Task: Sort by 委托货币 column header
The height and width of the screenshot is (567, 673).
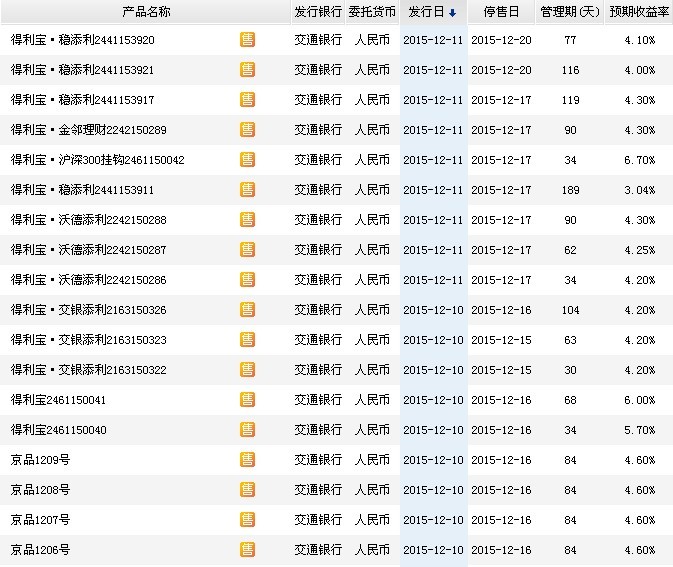Action: pos(372,12)
